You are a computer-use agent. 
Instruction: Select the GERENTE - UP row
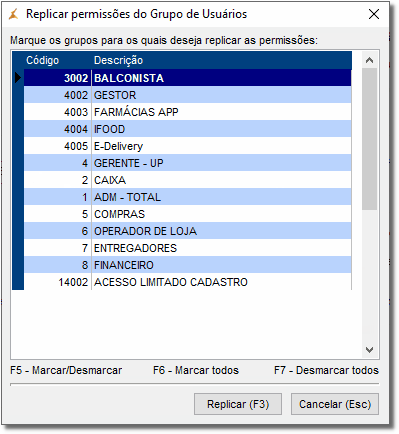tap(188, 163)
